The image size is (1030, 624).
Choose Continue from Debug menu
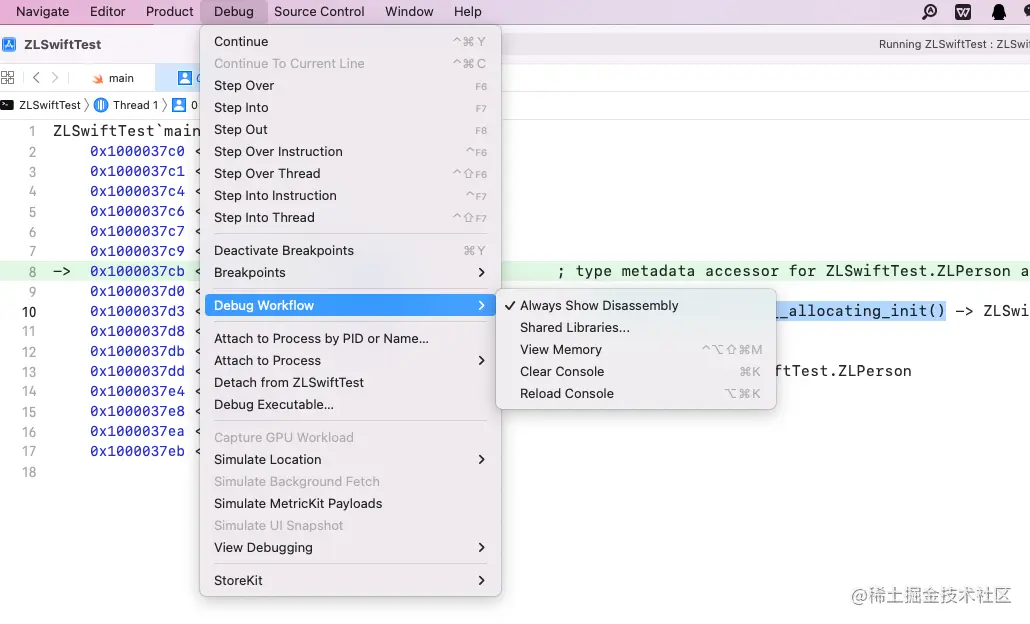350,41
